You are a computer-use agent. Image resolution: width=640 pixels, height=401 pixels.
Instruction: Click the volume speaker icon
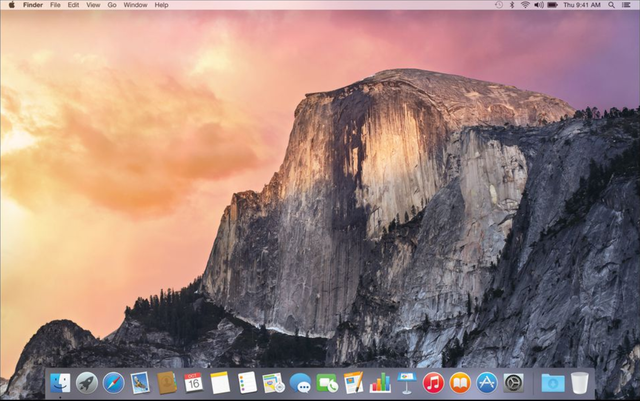539,5
